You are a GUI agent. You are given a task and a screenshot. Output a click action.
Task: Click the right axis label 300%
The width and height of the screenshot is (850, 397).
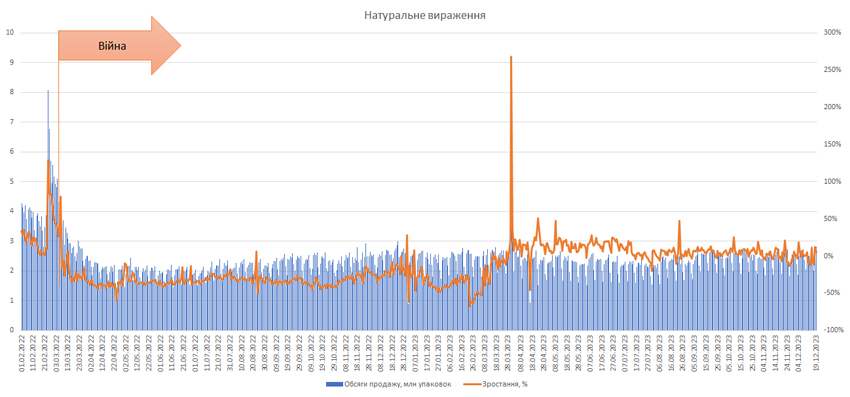point(832,33)
